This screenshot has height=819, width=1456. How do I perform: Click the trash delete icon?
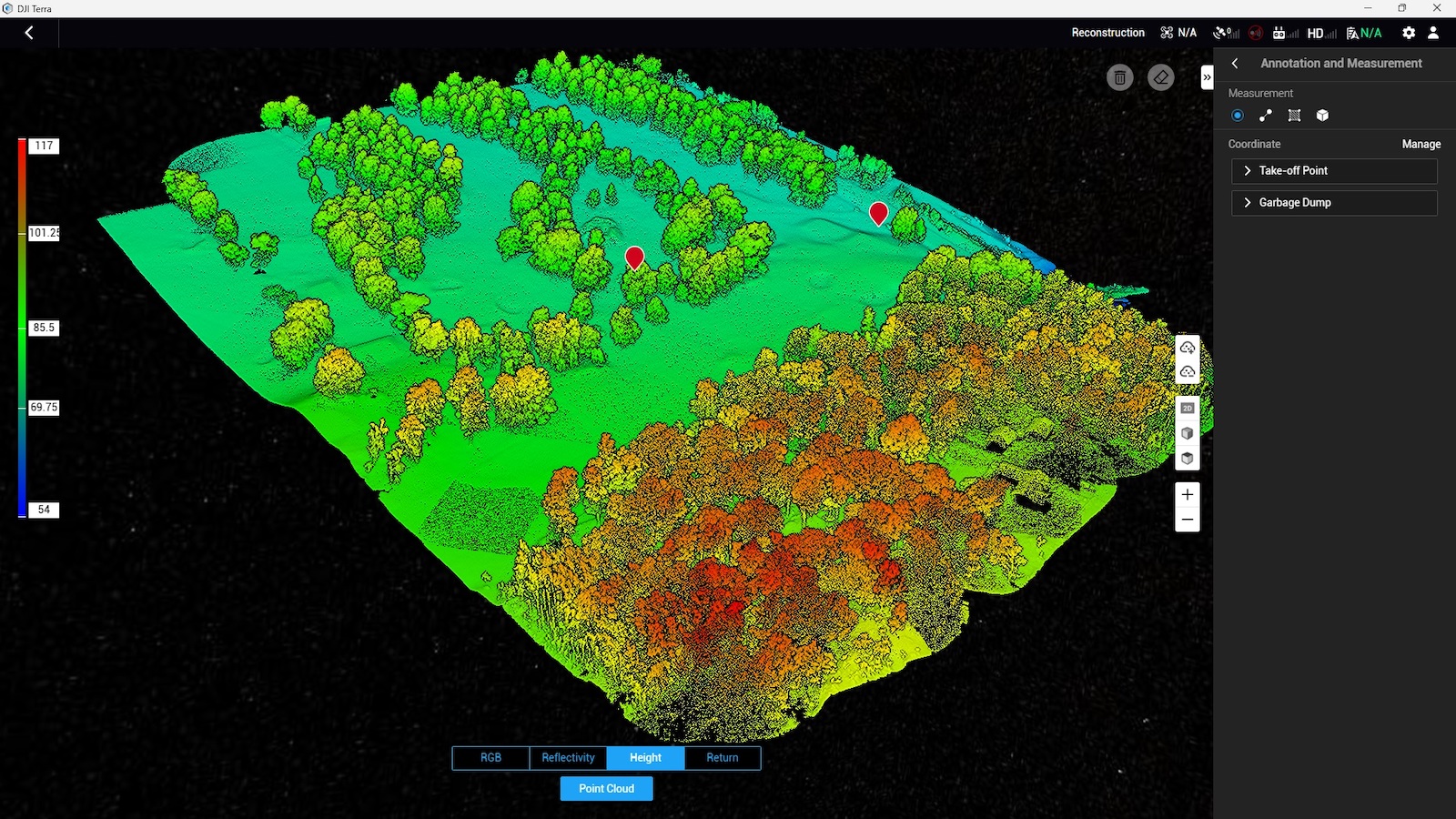point(1119,77)
